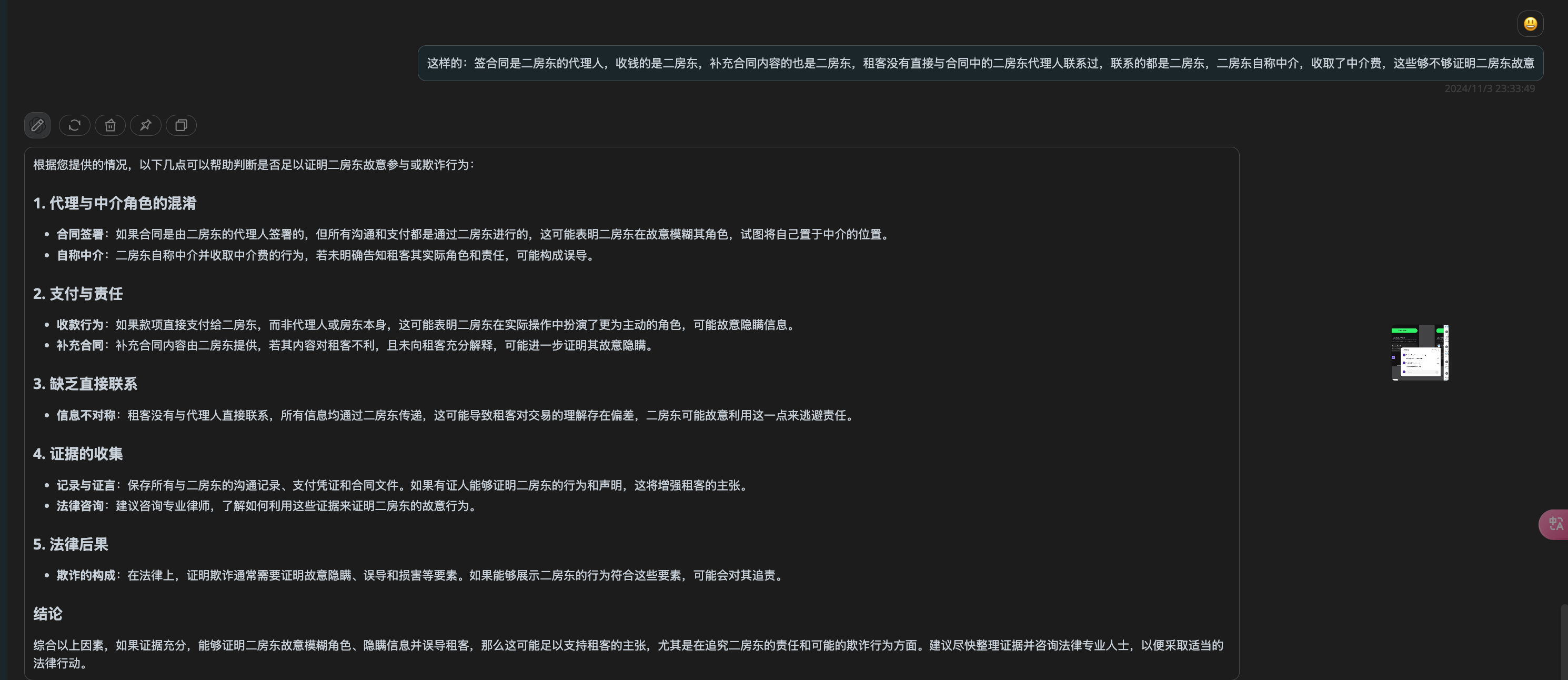This screenshot has height=680, width=1568.
Task: Copy the reply using the copy icon
Action: [181, 125]
